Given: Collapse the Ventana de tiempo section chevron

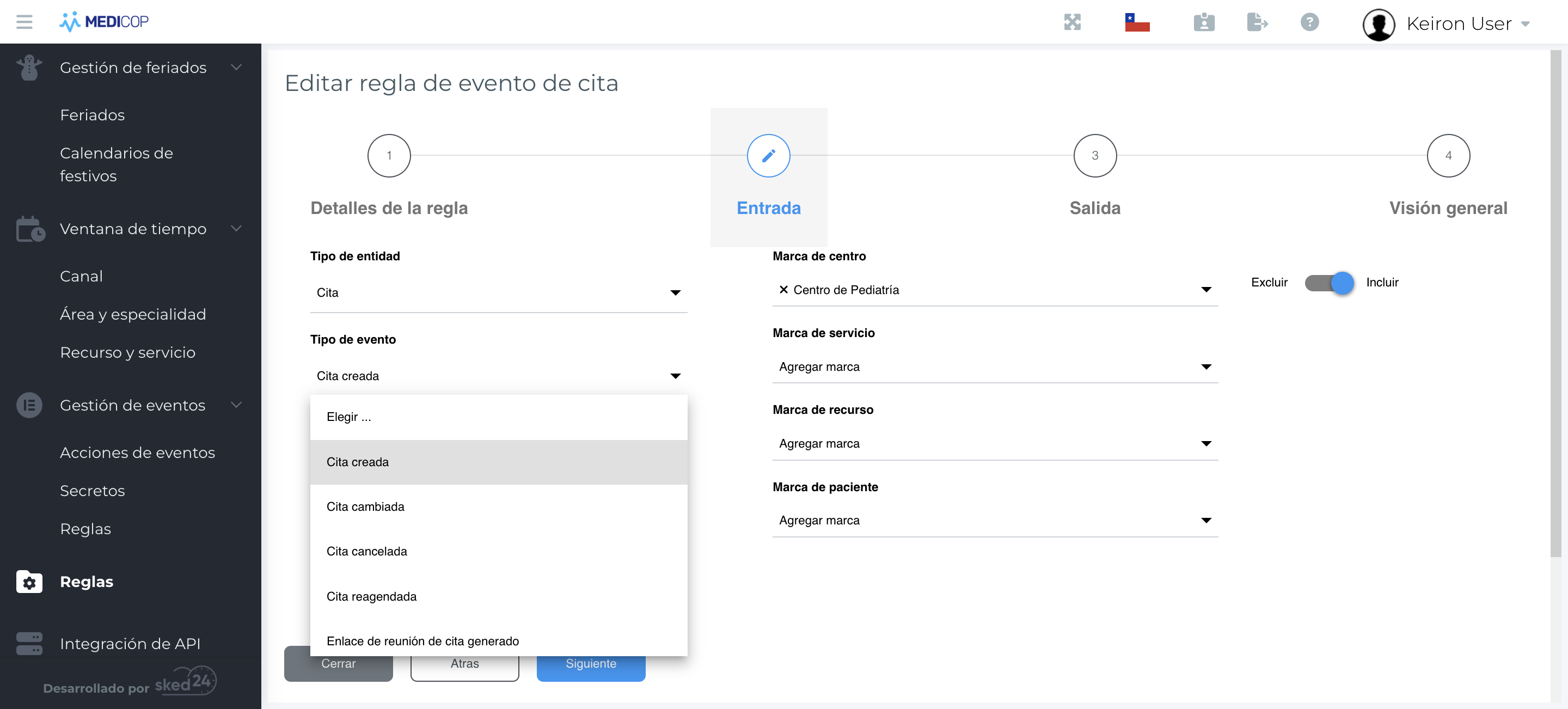Looking at the screenshot, I should tap(236, 229).
